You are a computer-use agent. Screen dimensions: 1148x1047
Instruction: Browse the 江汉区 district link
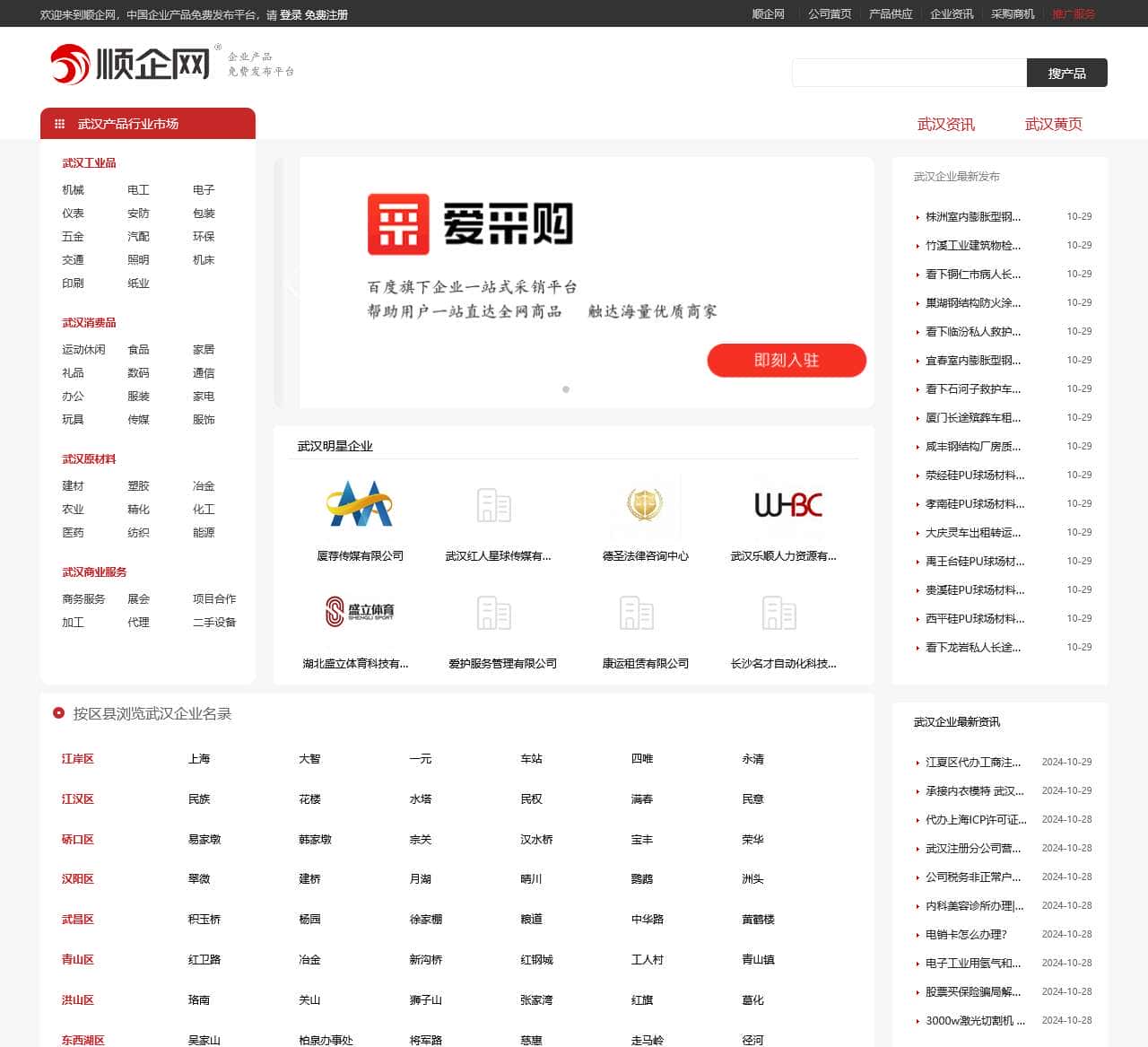click(x=78, y=799)
